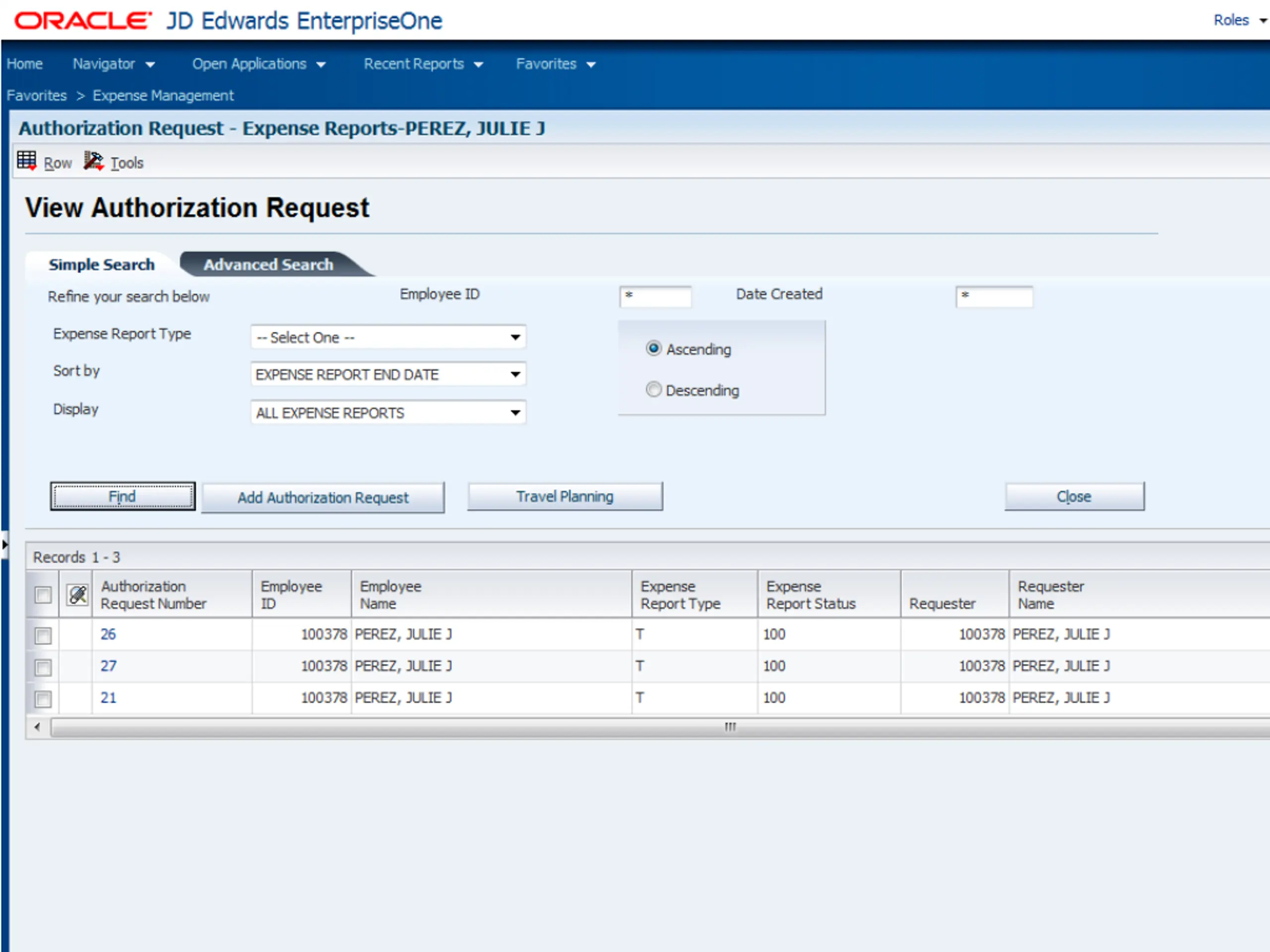The height and width of the screenshot is (952, 1270).
Task: Open the Sort by dropdown
Action: (x=388, y=374)
